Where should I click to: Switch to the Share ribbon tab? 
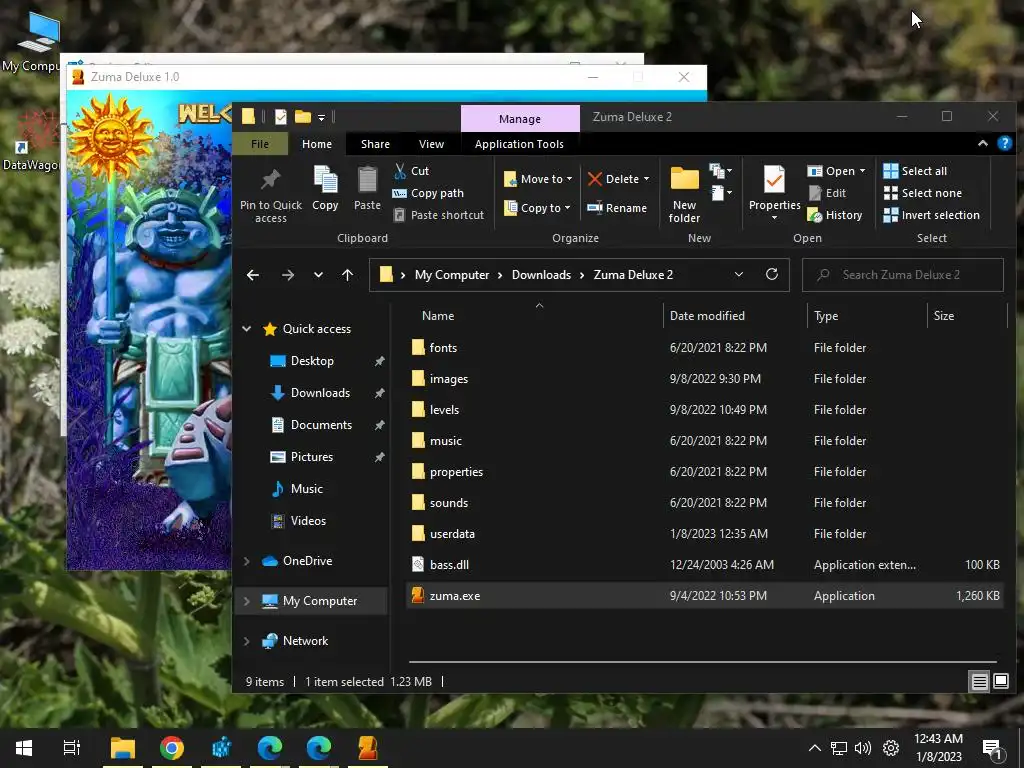point(376,144)
